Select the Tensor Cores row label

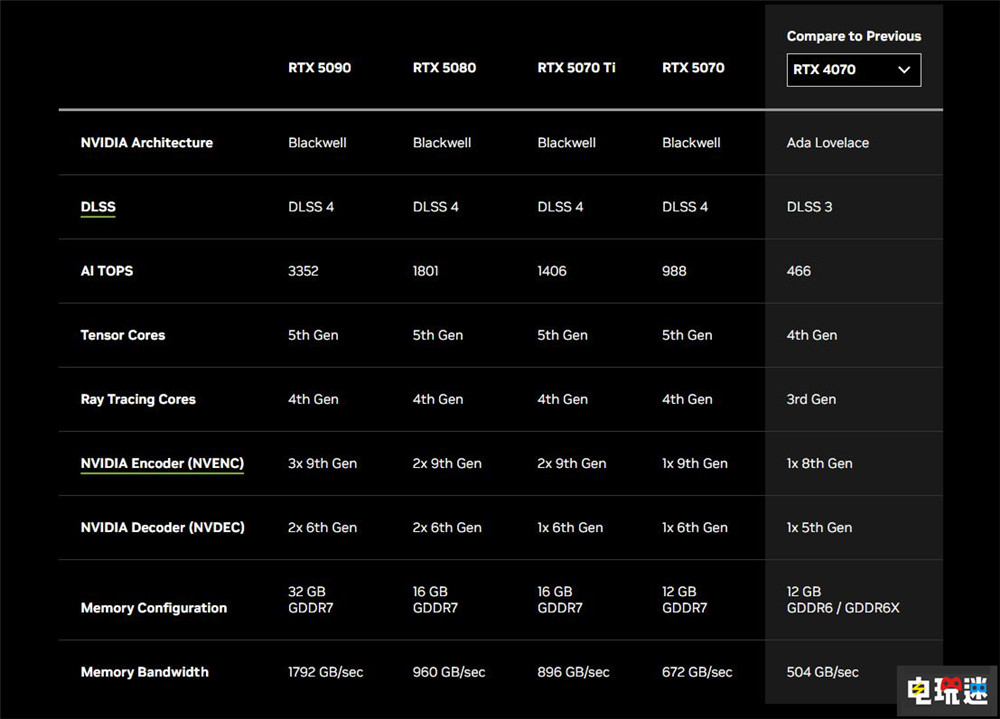click(x=123, y=335)
